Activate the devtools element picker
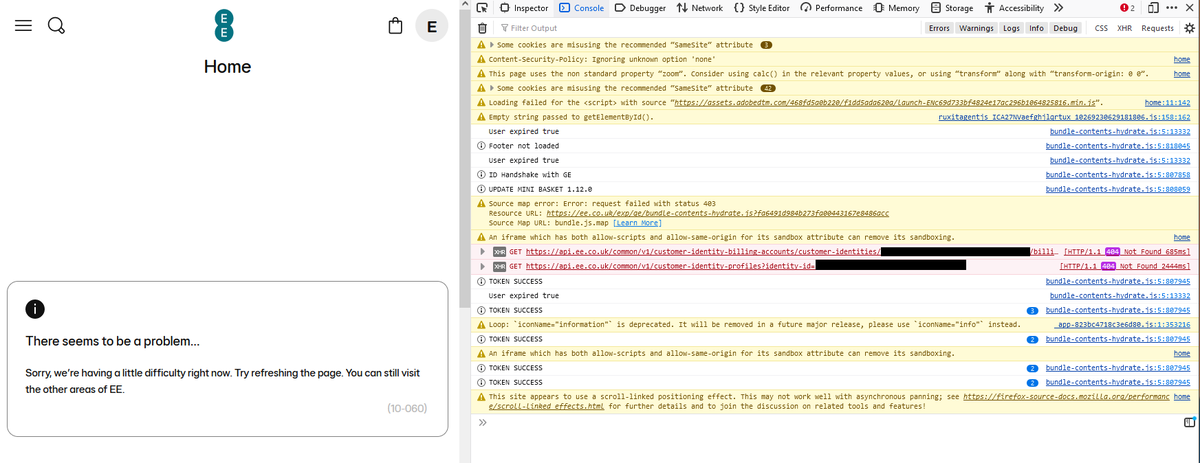This screenshot has height=463, width=1200. point(482,8)
